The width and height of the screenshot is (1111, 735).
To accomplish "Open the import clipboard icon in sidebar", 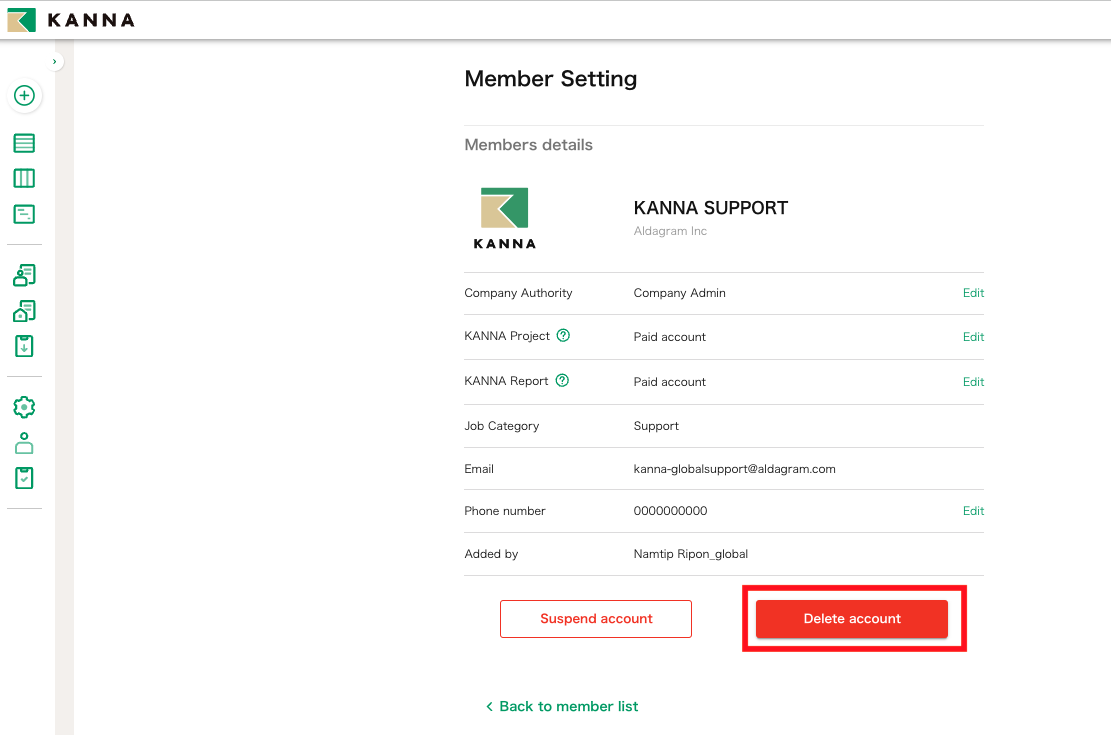I will 23,345.
